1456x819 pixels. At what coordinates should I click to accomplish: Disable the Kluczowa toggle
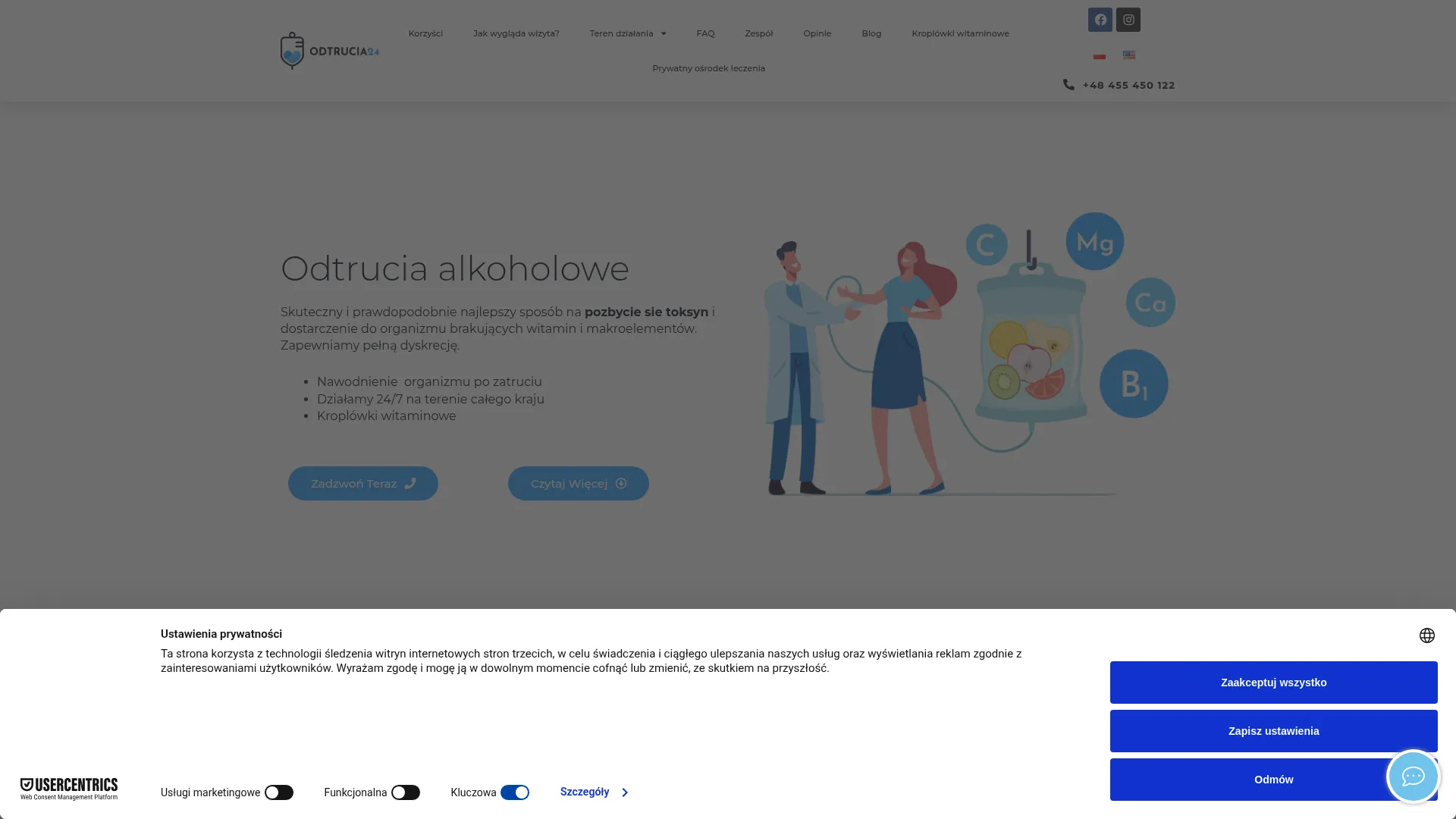point(516,792)
